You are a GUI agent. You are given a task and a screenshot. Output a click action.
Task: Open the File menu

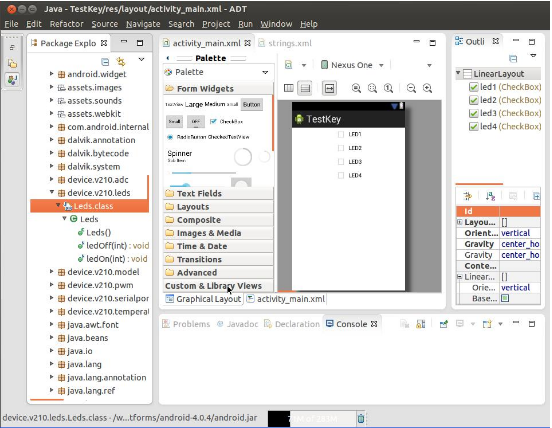pyautogui.click(x=11, y=24)
